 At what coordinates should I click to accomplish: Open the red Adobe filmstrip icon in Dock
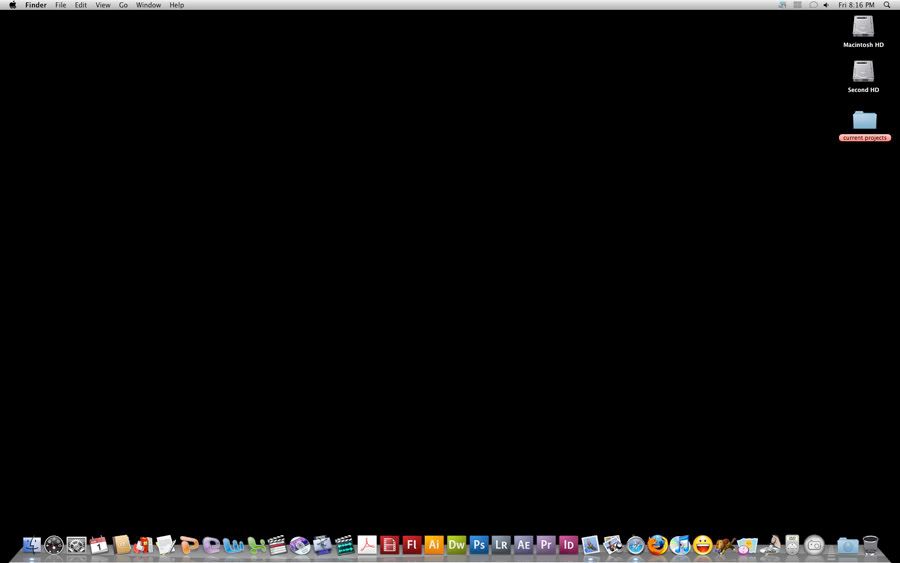coord(389,545)
